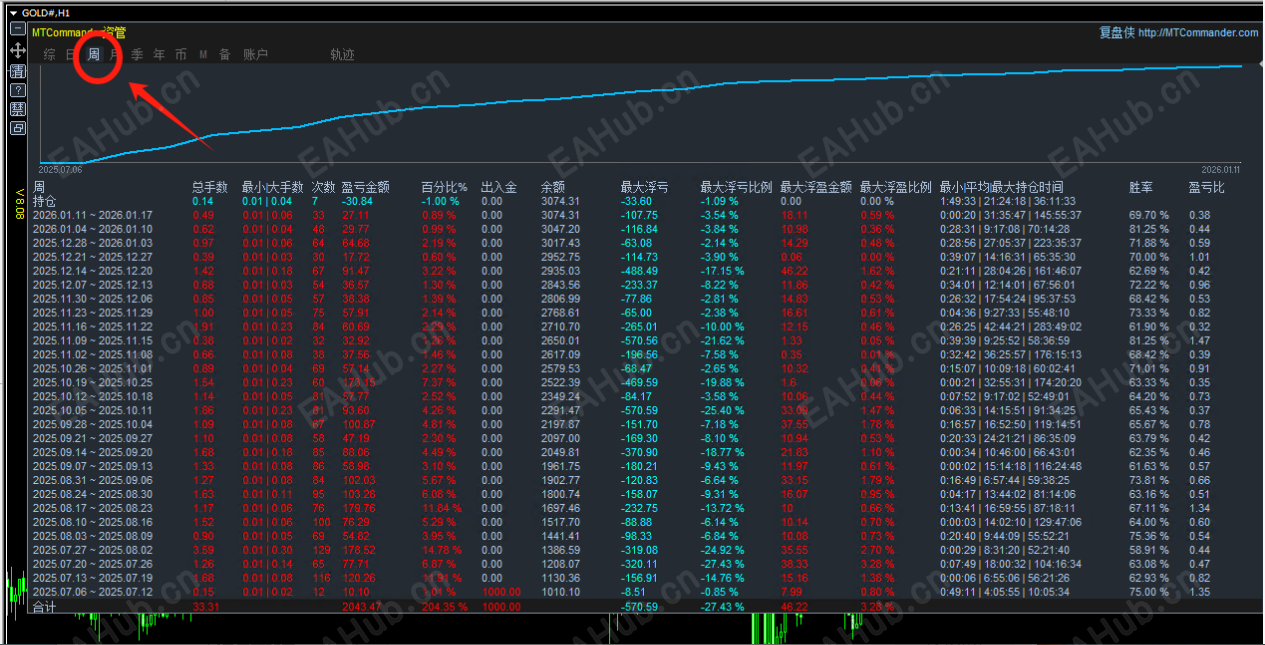Screen dimensions: 1265x645
Task: Switch to the 年 yearly tab
Action: 159,54
